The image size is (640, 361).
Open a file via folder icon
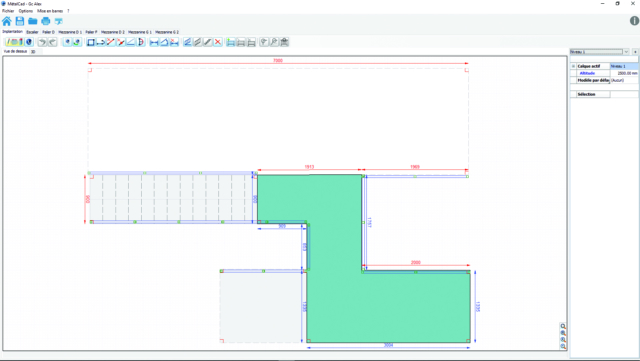[33, 21]
